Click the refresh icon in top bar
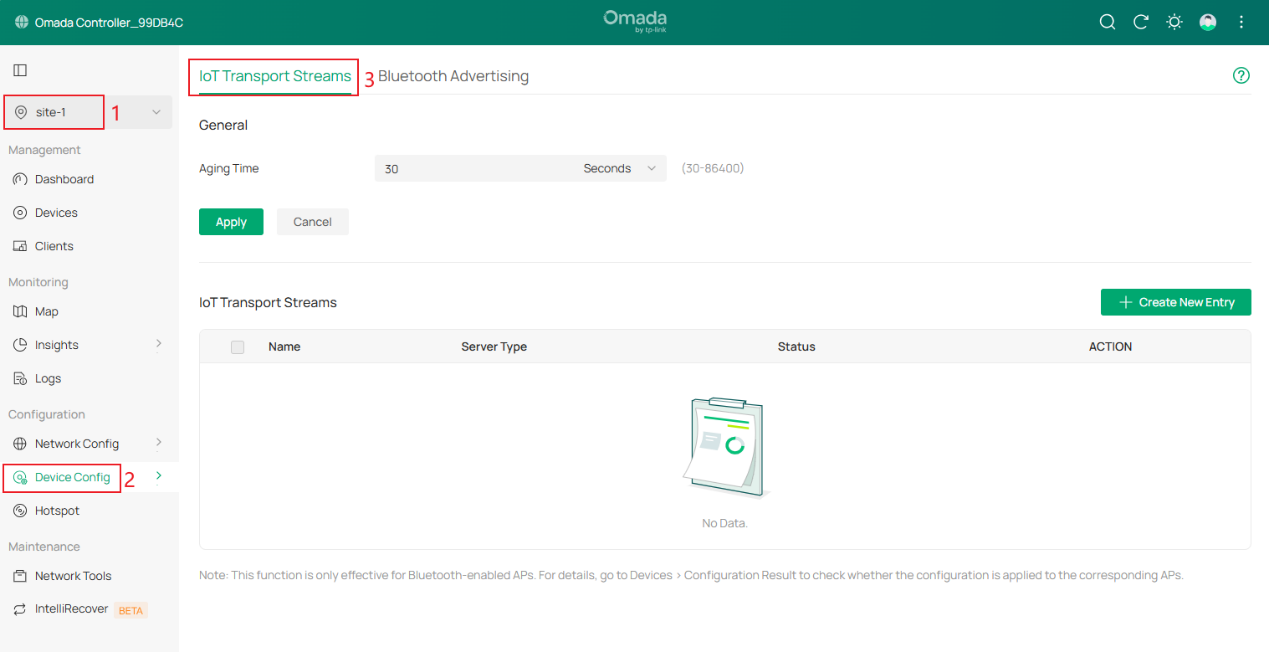The width and height of the screenshot is (1269, 652). (x=1140, y=22)
